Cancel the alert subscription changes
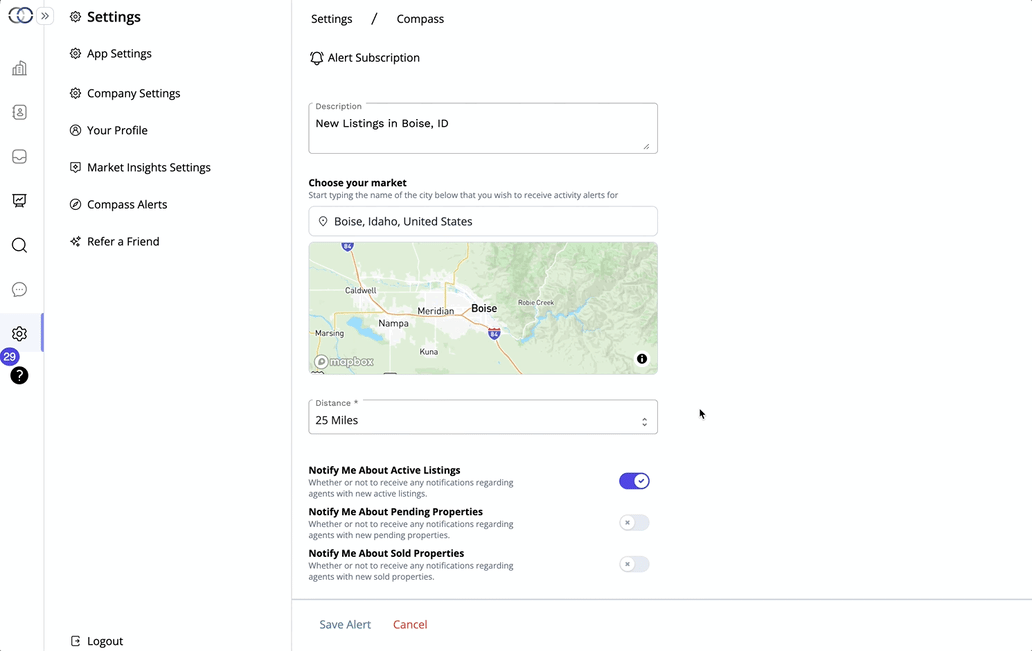The height and width of the screenshot is (651, 1032). pos(409,623)
